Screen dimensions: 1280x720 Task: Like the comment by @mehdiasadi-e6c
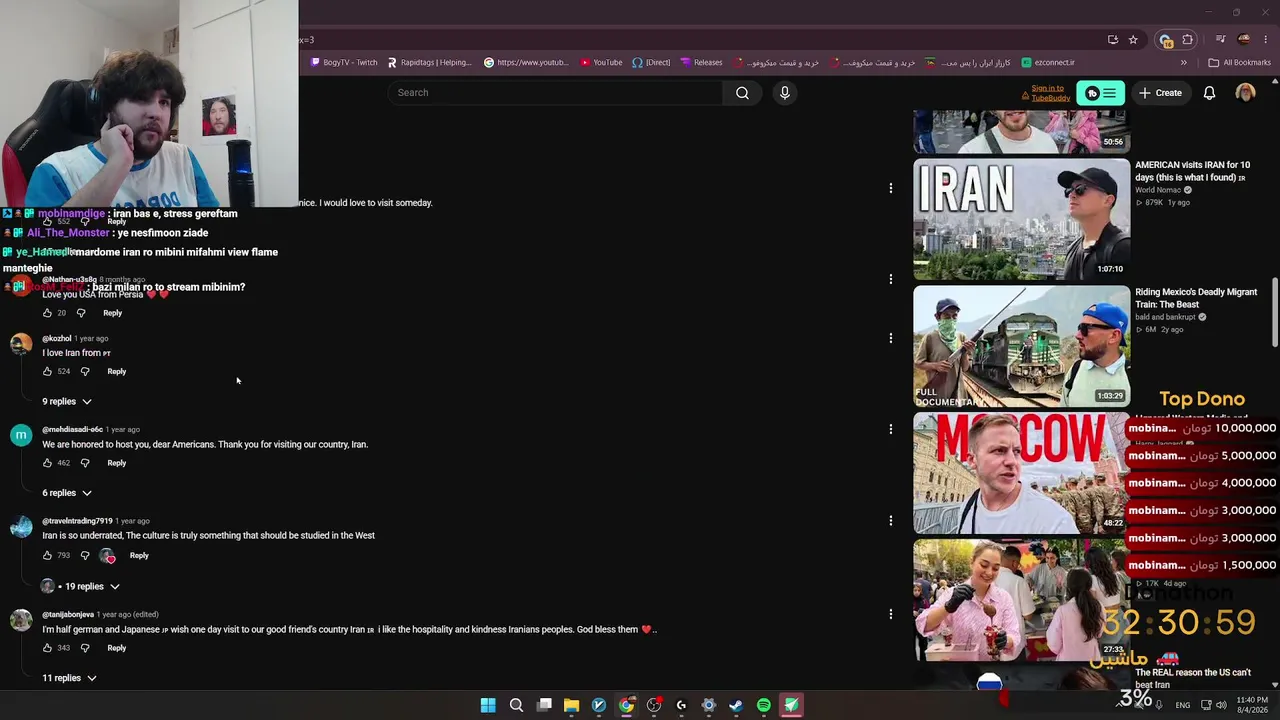click(x=47, y=463)
